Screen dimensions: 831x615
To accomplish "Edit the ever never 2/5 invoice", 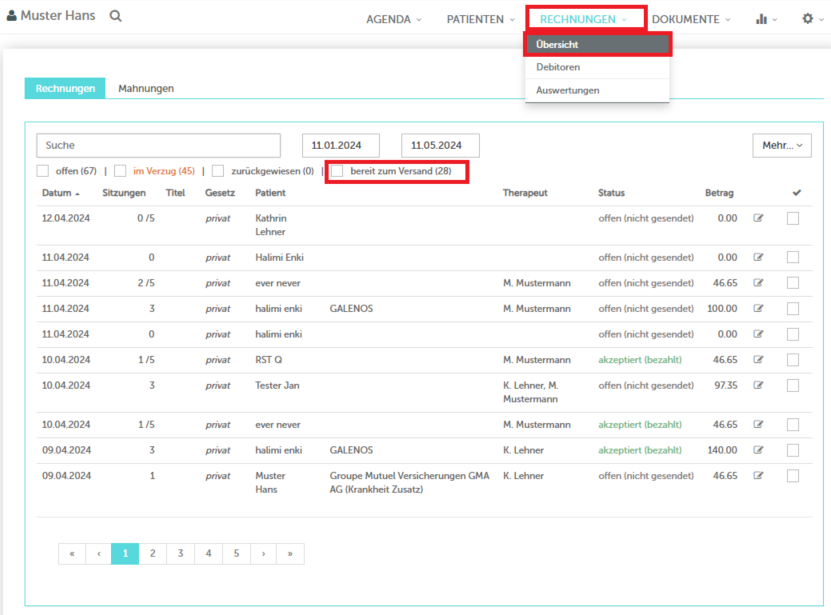I will tap(758, 283).
